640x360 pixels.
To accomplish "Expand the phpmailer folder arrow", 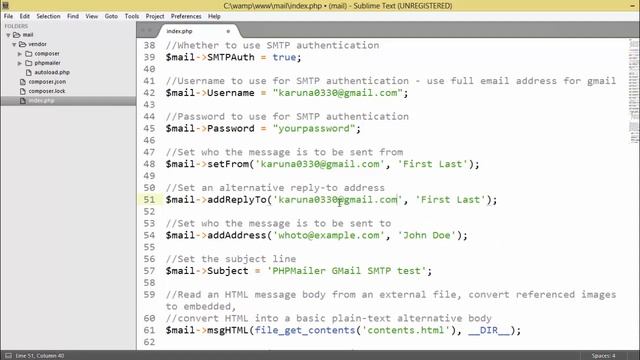I will [x=20, y=63].
